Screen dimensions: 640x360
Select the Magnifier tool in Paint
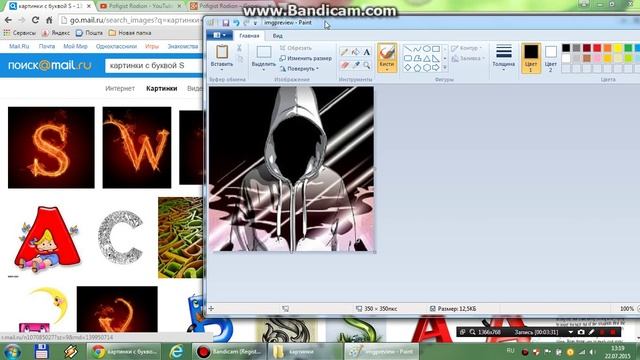[367, 64]
